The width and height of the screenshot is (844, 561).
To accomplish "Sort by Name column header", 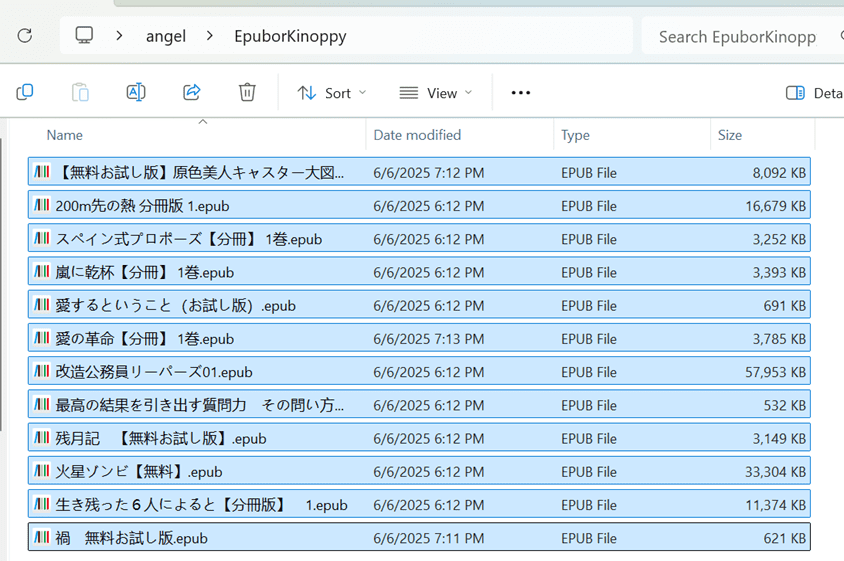I will pos(65,135).
